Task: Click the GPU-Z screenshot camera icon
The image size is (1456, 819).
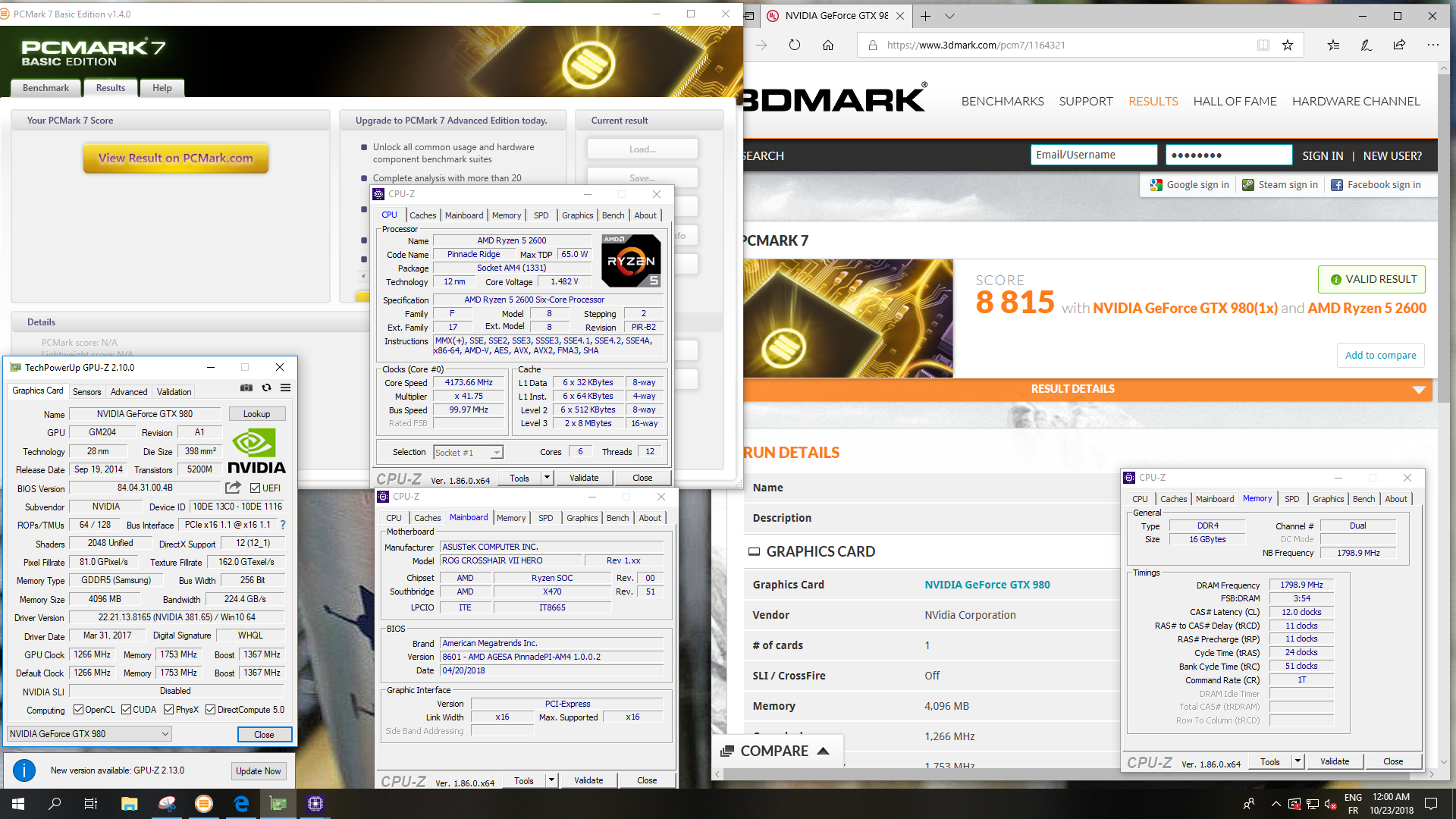Action: click(x=246, y=388)
